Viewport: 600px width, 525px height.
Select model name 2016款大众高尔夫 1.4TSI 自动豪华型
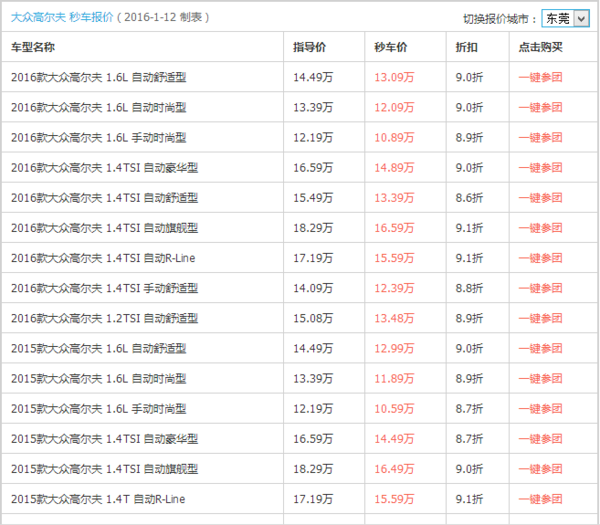(104, 168)
